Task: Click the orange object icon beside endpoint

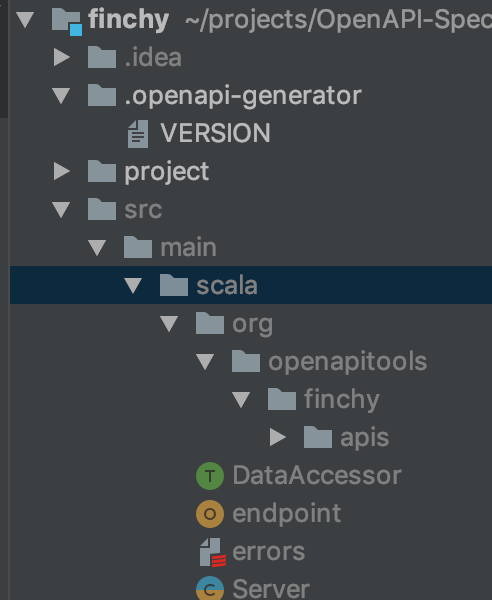Action: pos(210,514)
